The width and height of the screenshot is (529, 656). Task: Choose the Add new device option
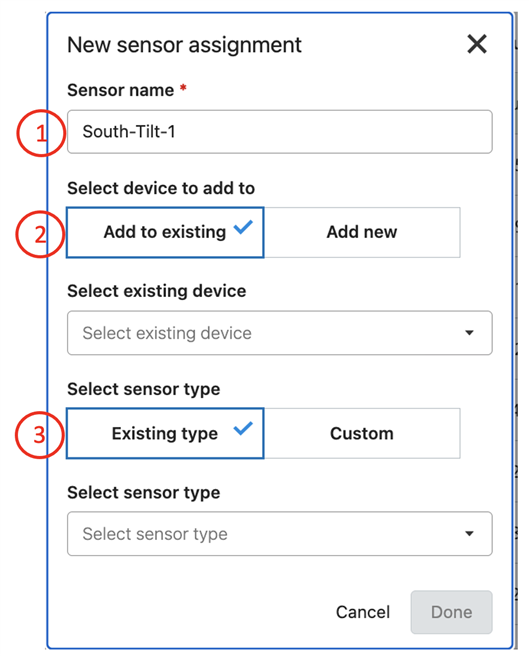click(362, 232)
